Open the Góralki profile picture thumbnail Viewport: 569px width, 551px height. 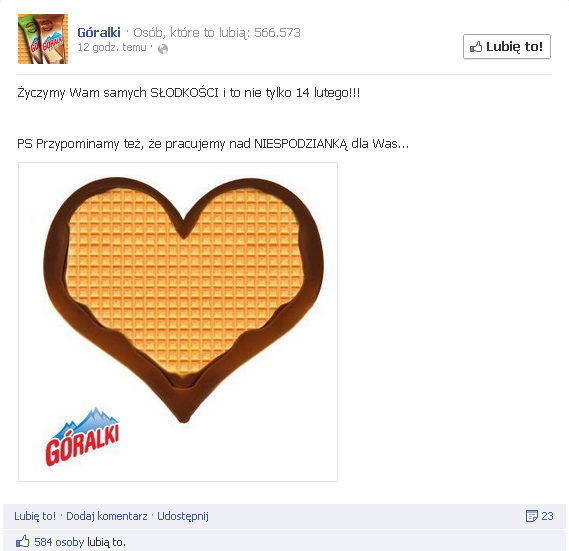pos(43,39)
